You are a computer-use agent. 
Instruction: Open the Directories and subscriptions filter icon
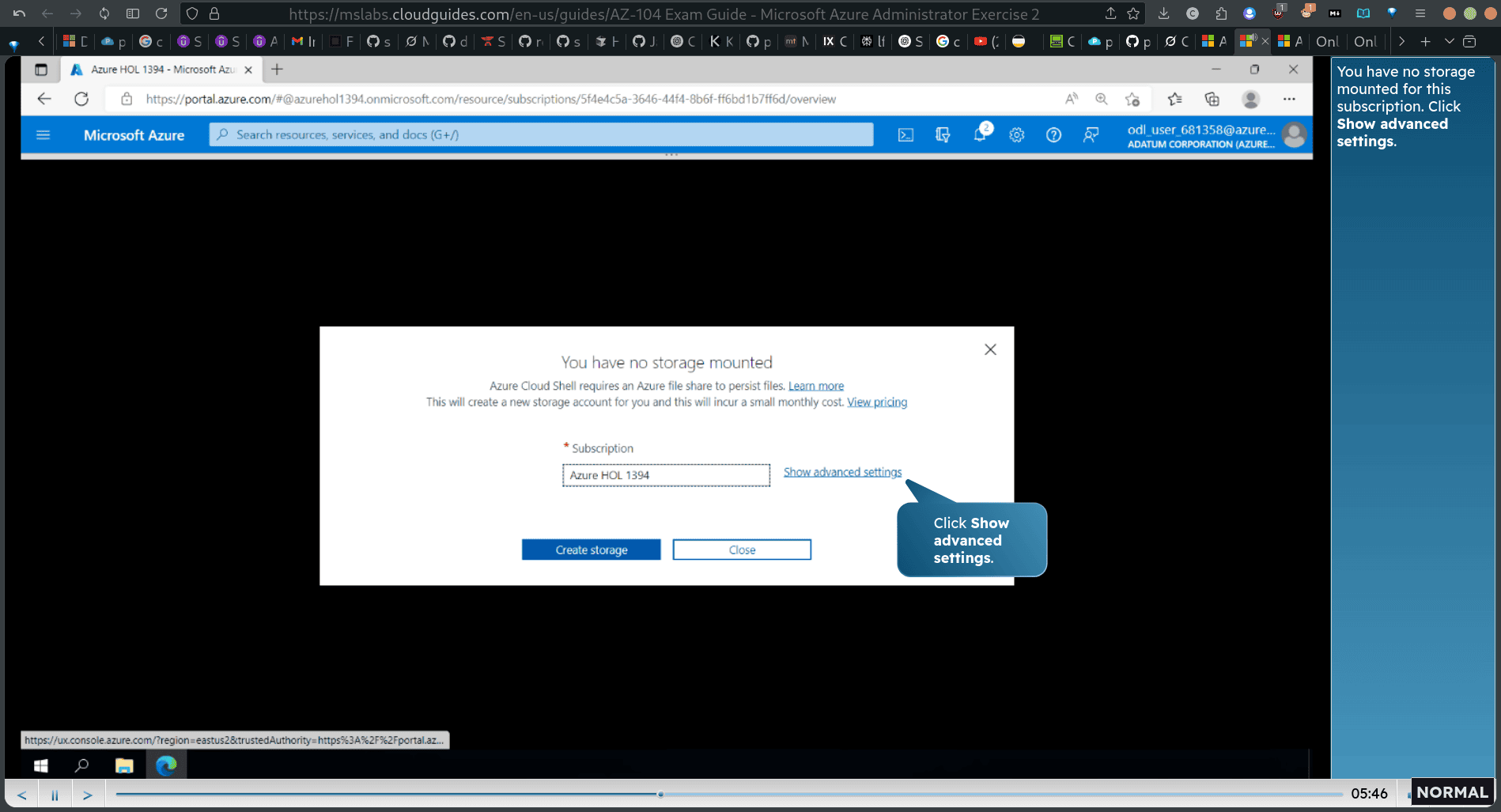943,135
